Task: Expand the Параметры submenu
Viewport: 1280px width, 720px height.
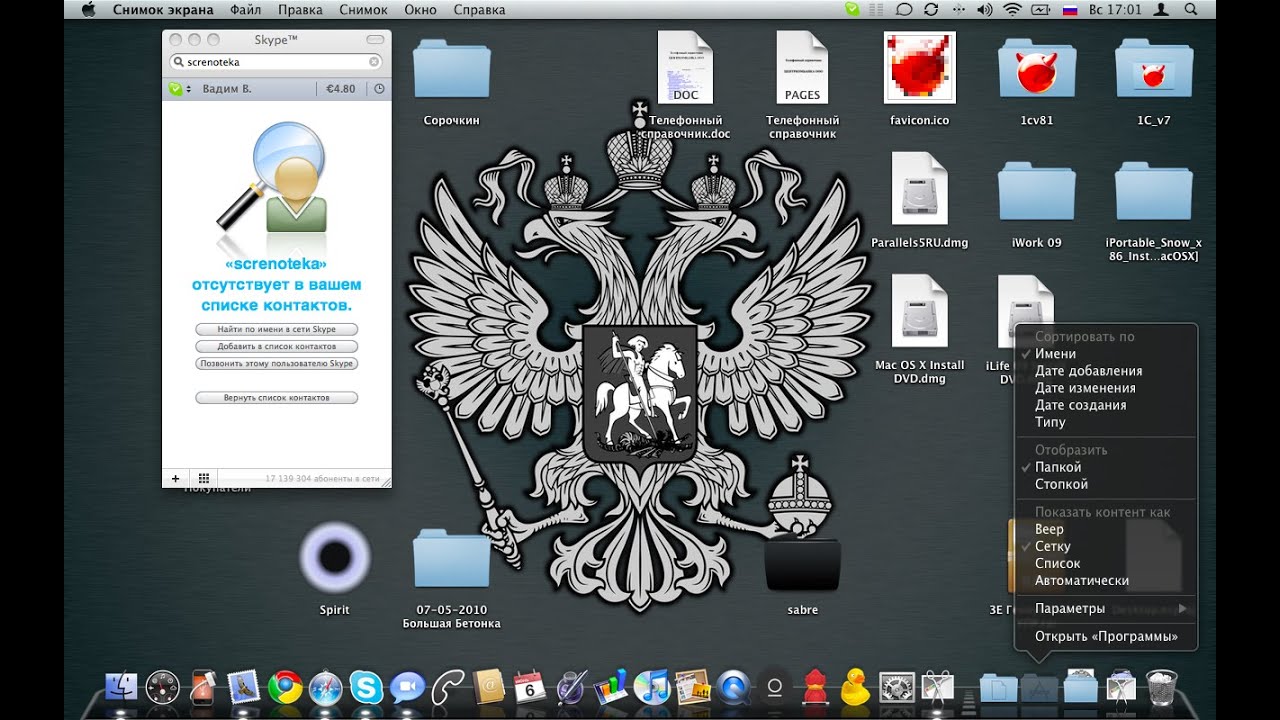Action: tap(1106, 608)
